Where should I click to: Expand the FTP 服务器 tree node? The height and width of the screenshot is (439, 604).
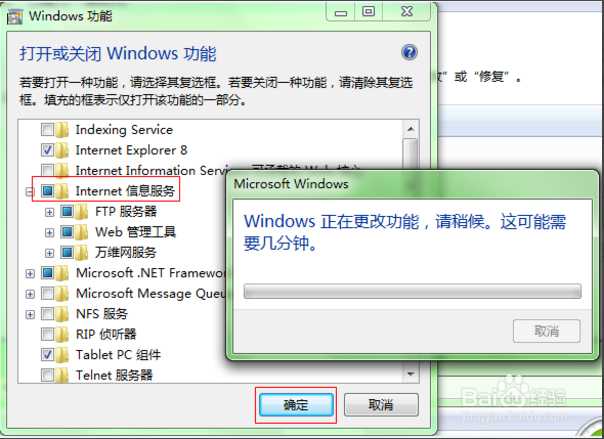click(49, 212)
